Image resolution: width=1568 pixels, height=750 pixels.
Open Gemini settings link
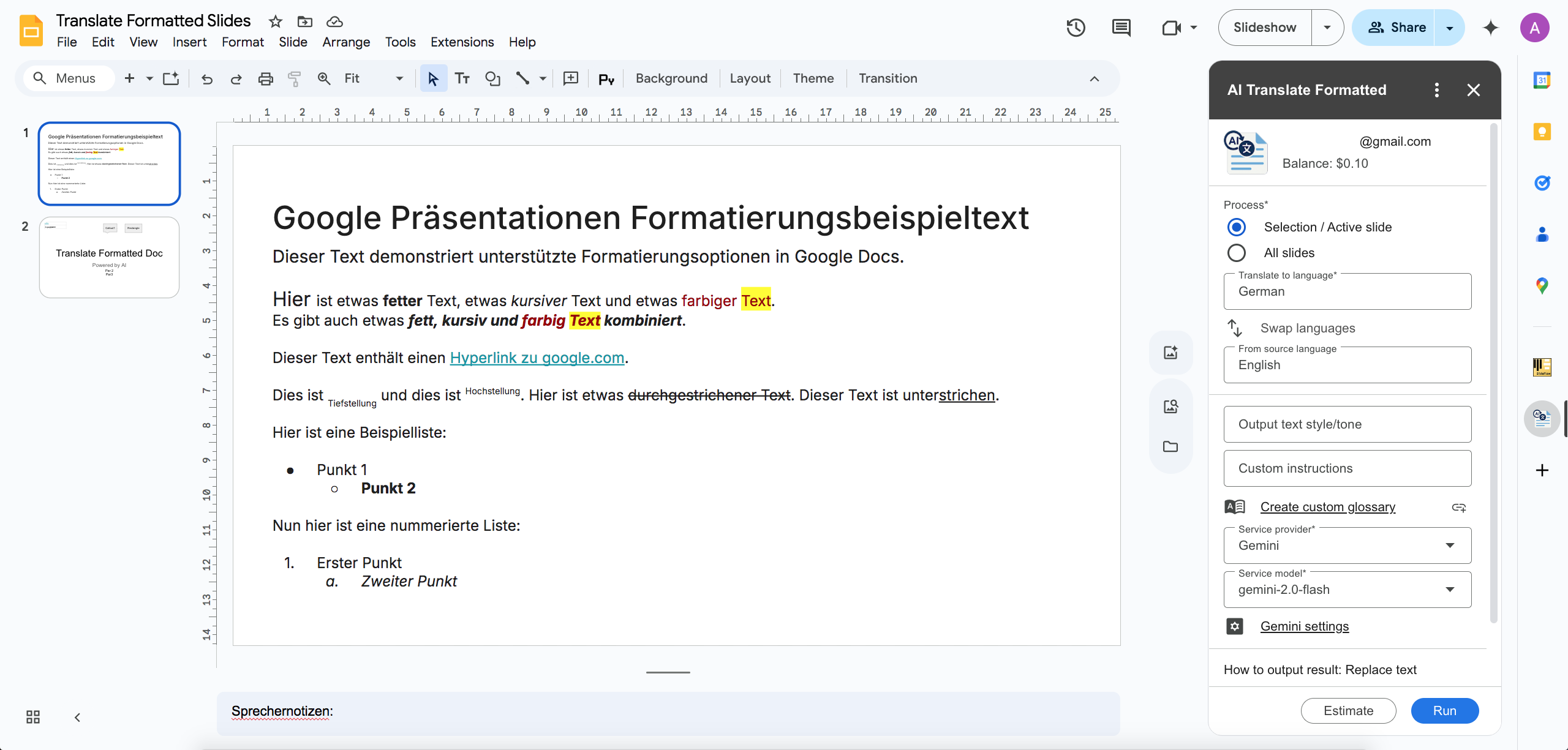[x=1305, y=626]
